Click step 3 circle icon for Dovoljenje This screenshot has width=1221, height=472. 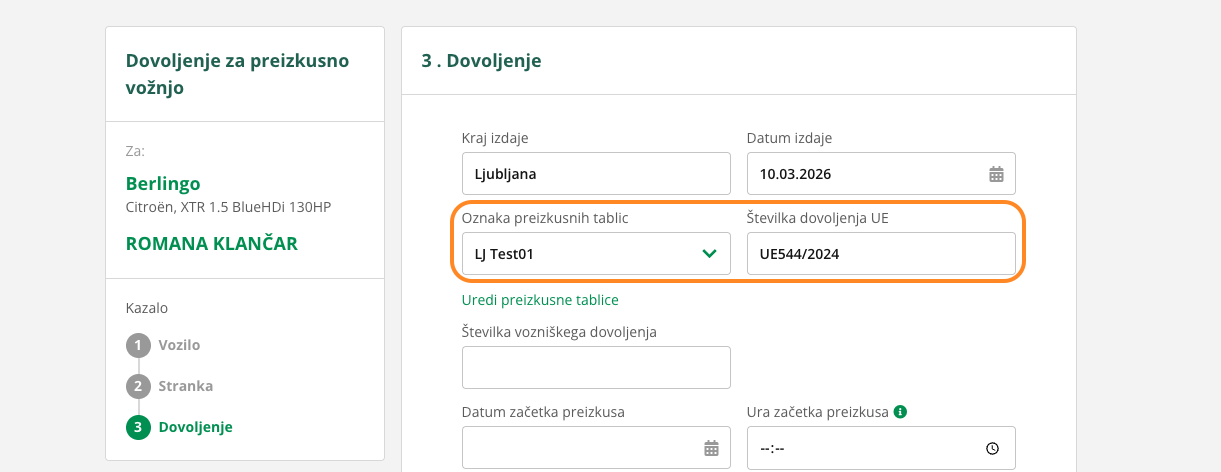[137, 428]
